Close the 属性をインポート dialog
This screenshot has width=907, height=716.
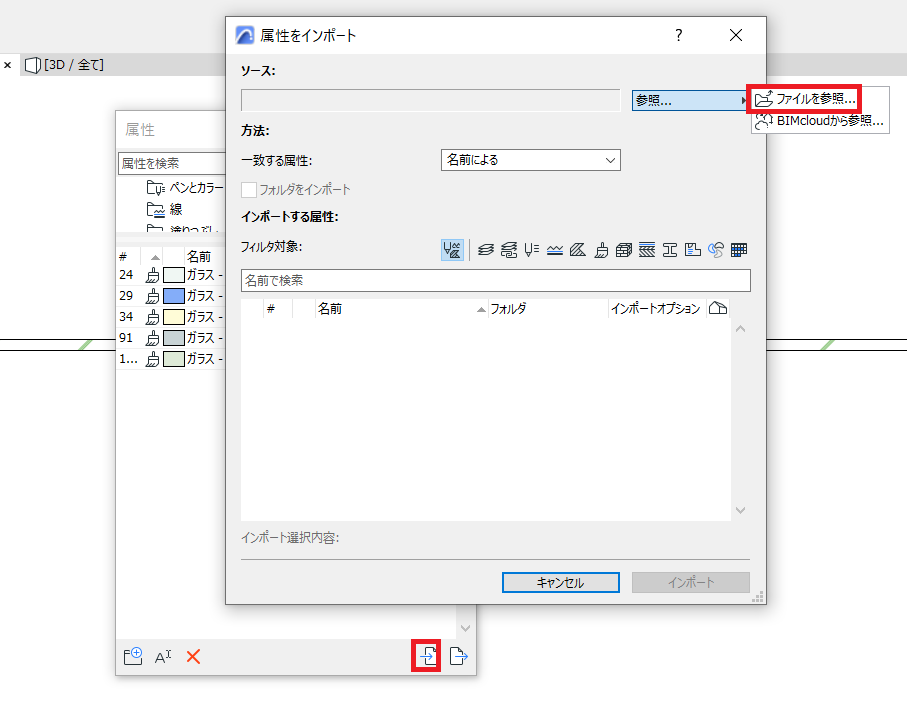click(736, 35)
